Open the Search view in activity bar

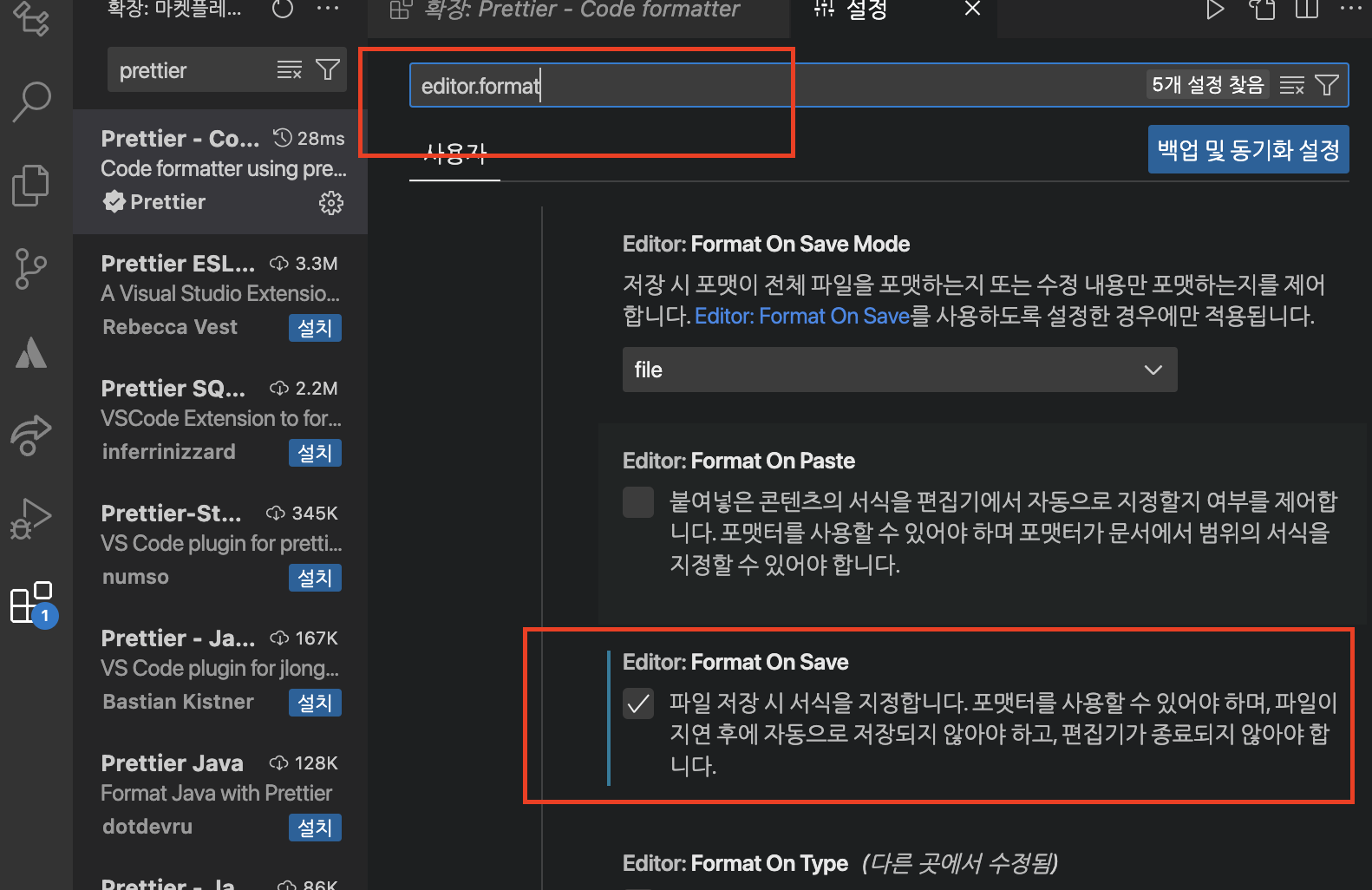pos(32,101)
